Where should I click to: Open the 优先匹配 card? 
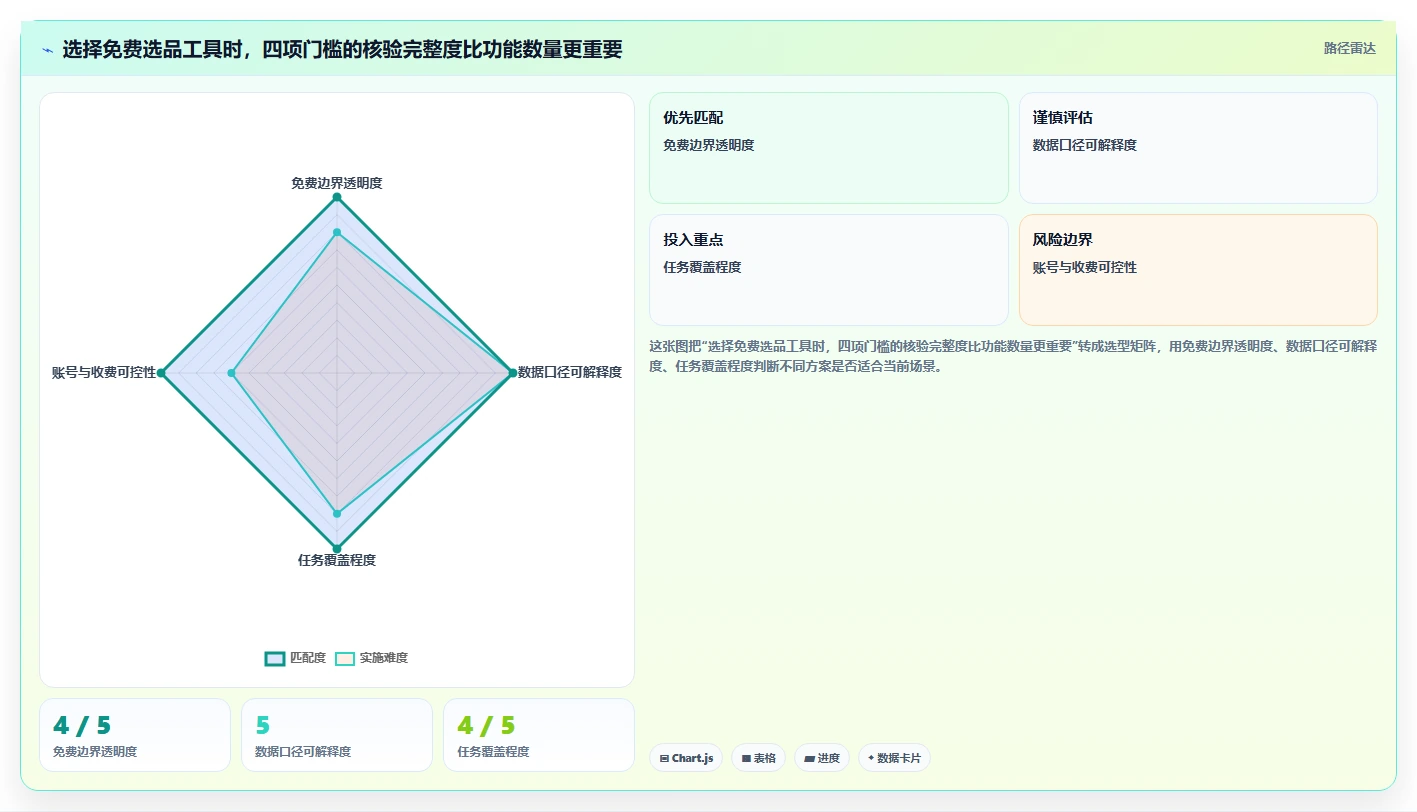point(829,148)
